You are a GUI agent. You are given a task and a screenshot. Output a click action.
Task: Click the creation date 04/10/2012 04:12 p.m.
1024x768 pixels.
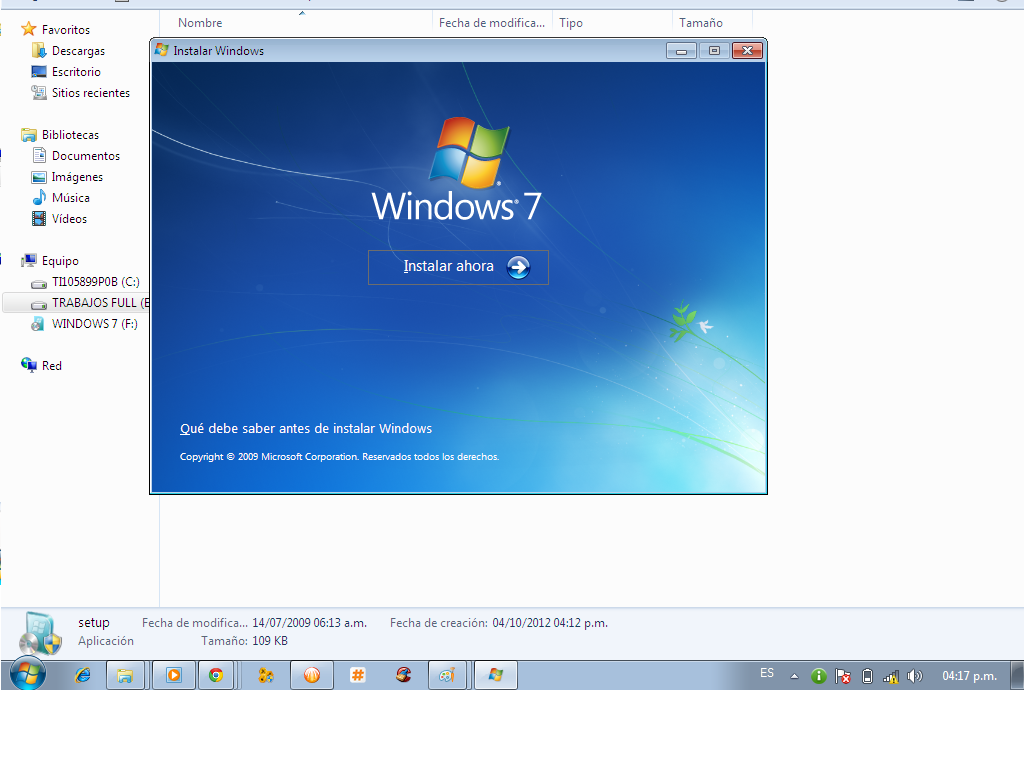point(550,623)
